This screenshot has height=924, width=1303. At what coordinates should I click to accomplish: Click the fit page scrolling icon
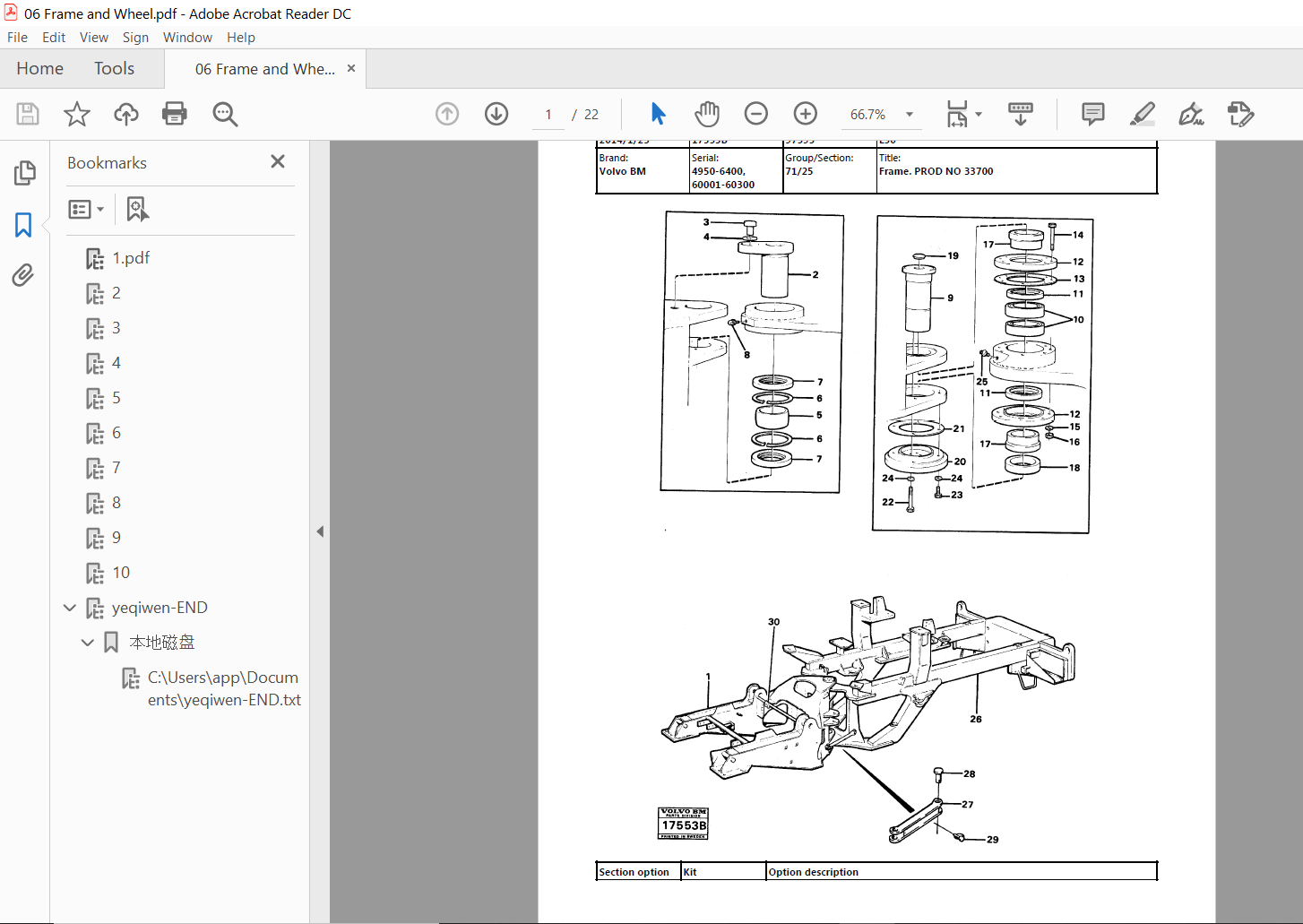pos(957,114)
